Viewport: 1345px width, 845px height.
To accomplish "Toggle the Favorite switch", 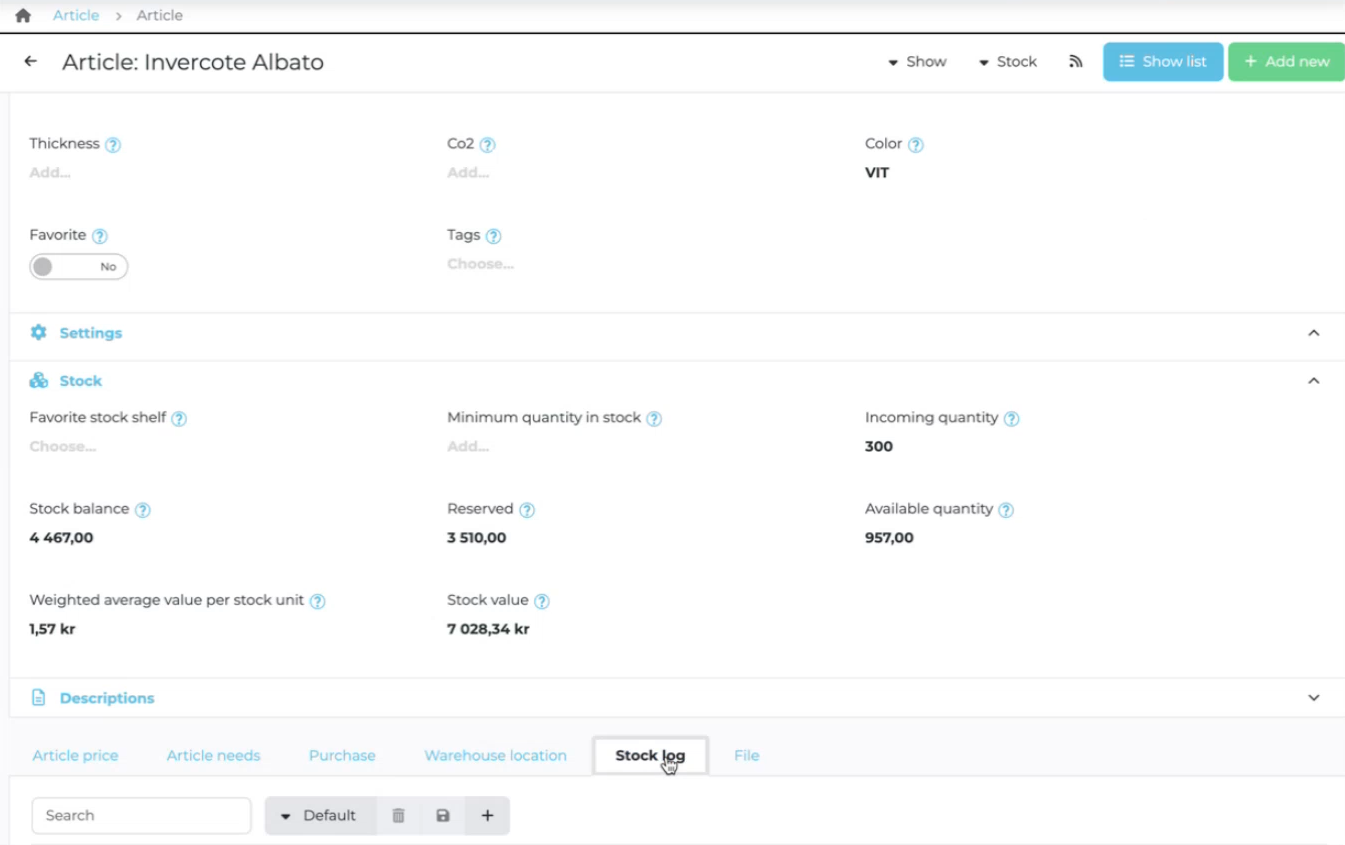I will (78, 267).
